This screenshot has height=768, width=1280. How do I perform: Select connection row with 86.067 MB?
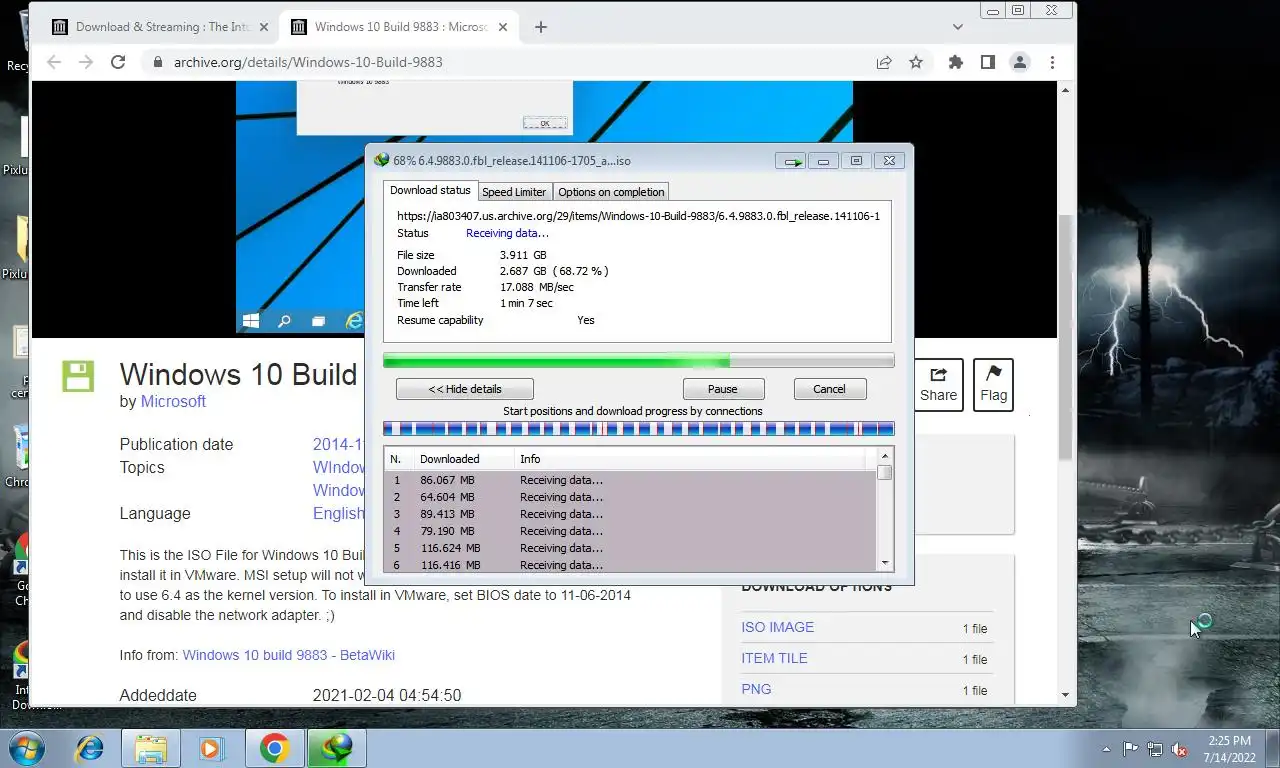[631, 480]
